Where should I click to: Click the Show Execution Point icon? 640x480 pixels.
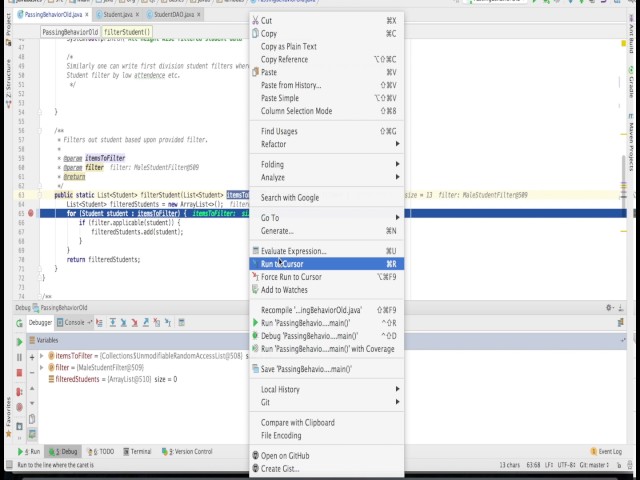pyautogui.click(x=99, y=322)
